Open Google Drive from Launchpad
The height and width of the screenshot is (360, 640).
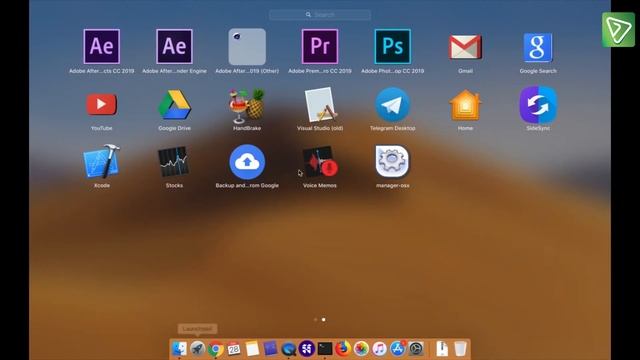174,105
